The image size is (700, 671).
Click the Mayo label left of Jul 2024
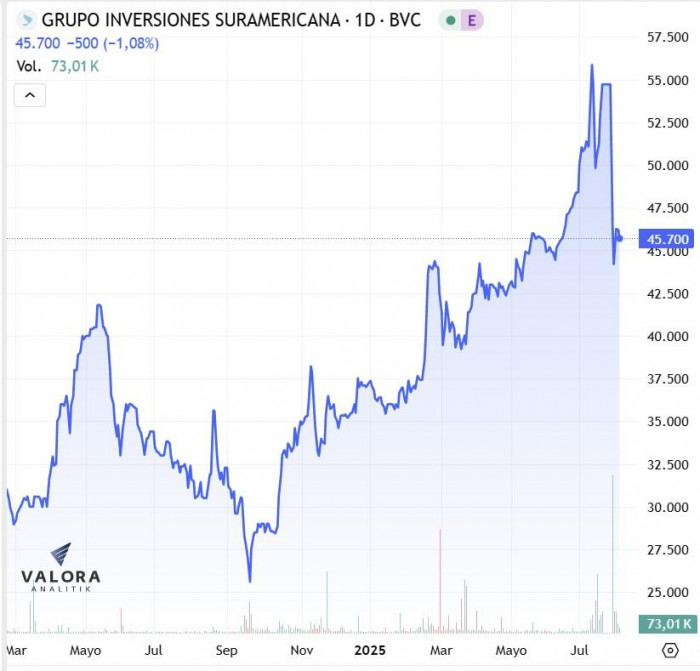85,650
